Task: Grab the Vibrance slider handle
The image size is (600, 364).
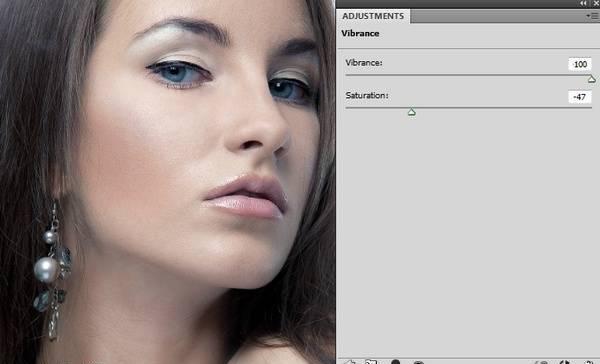Action: tap(592, 79)
